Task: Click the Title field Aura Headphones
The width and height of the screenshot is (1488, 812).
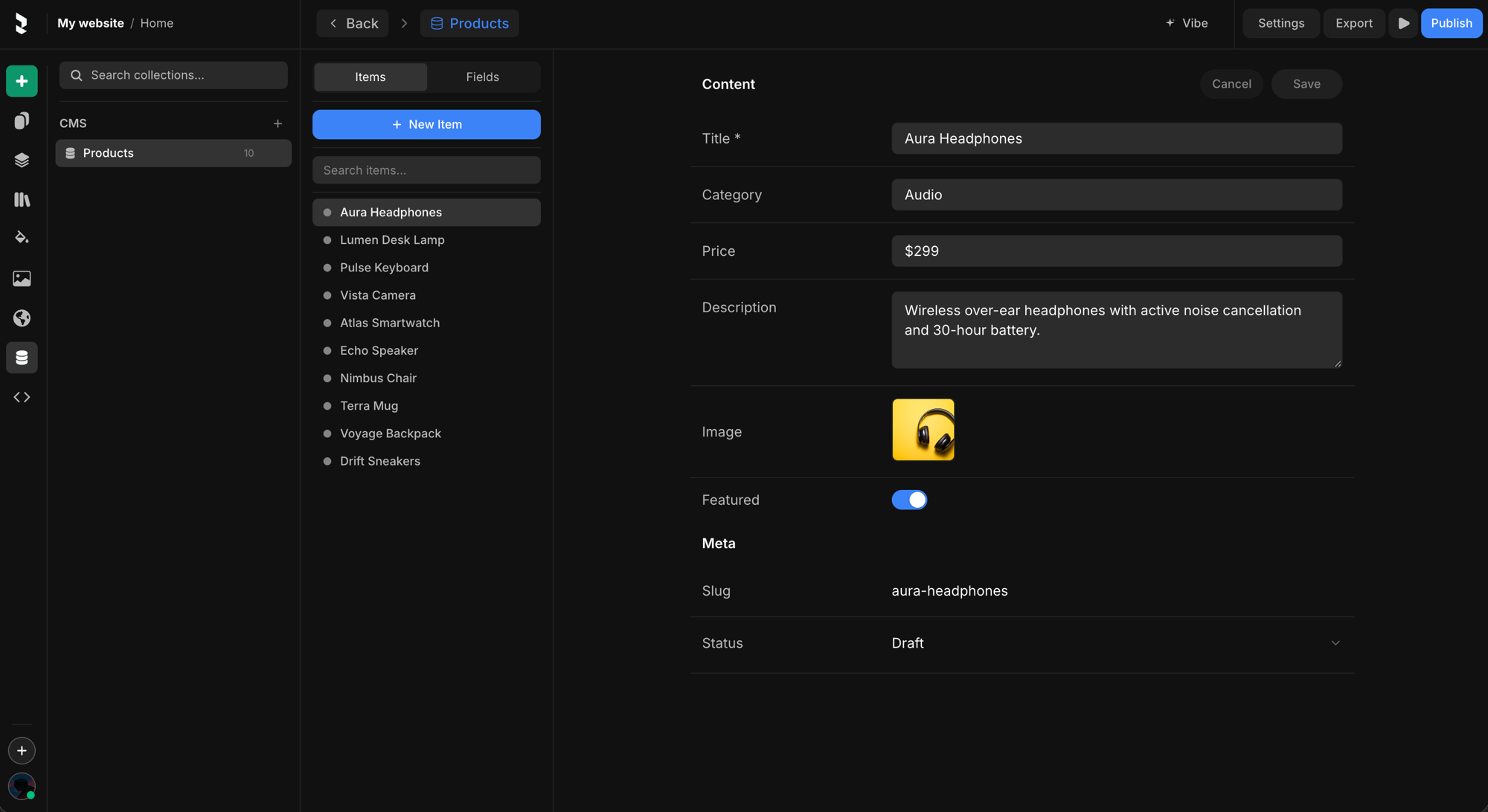Action: 1117,138
